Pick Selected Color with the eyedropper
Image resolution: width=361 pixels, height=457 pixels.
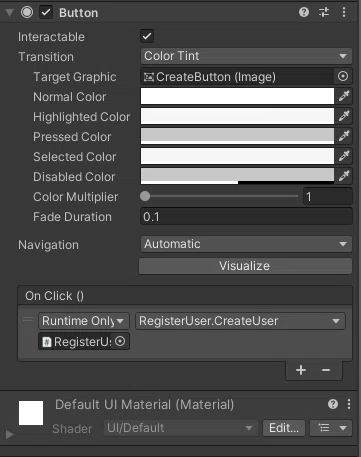coord(344,156)
